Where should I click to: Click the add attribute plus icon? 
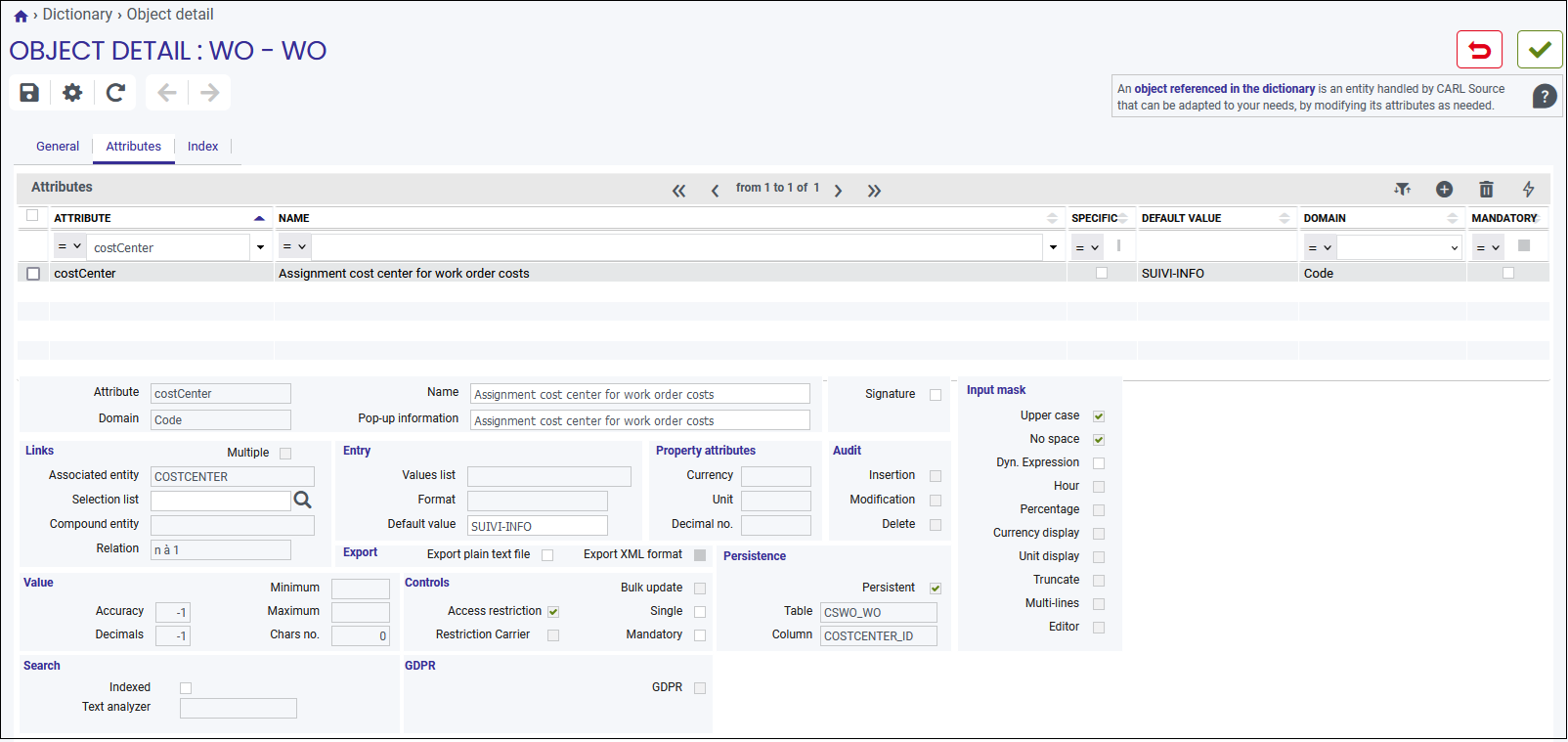pyautogui.click(x=1444, y=190)
